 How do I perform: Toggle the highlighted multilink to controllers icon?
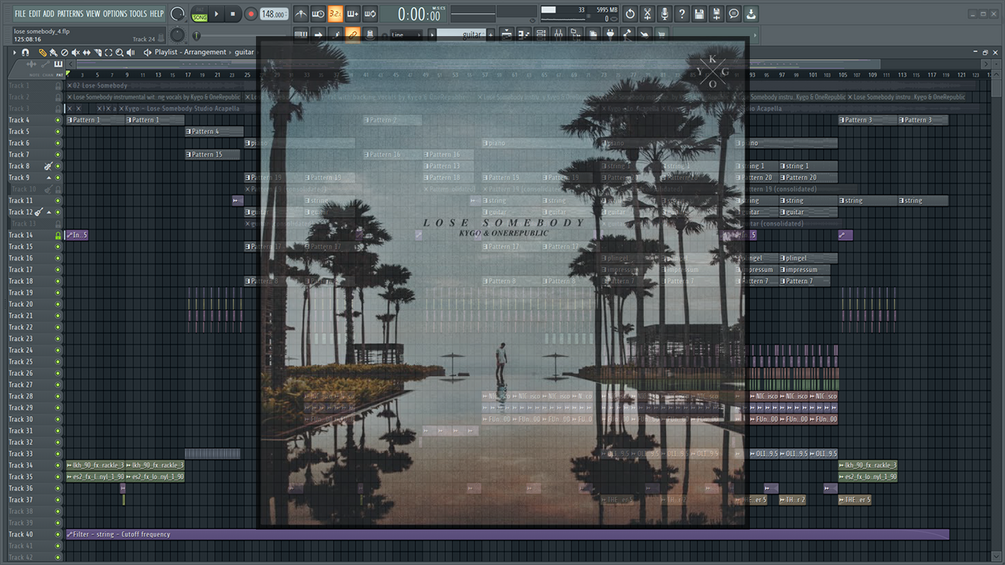[352, 35]
